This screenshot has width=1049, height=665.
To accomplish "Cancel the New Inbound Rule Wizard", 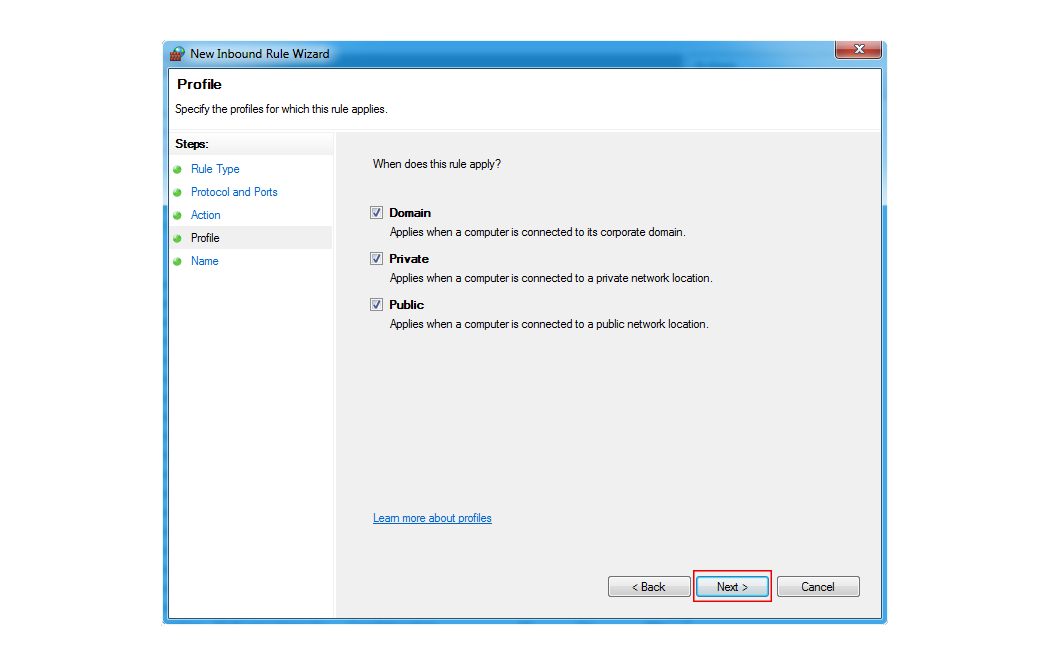I will [818, 587].
